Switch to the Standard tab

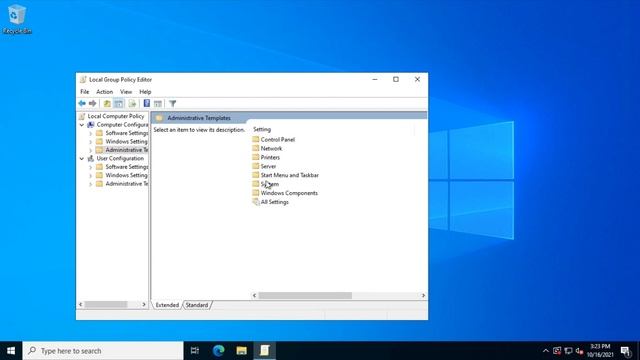197,305
